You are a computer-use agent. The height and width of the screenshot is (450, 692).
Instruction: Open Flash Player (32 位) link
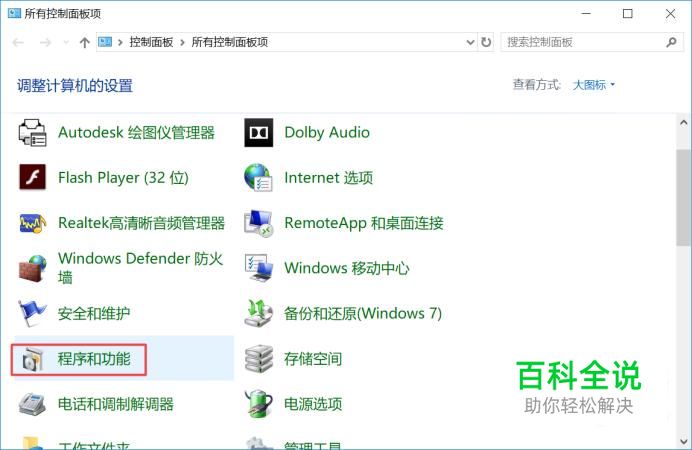(x=123, y=178)
